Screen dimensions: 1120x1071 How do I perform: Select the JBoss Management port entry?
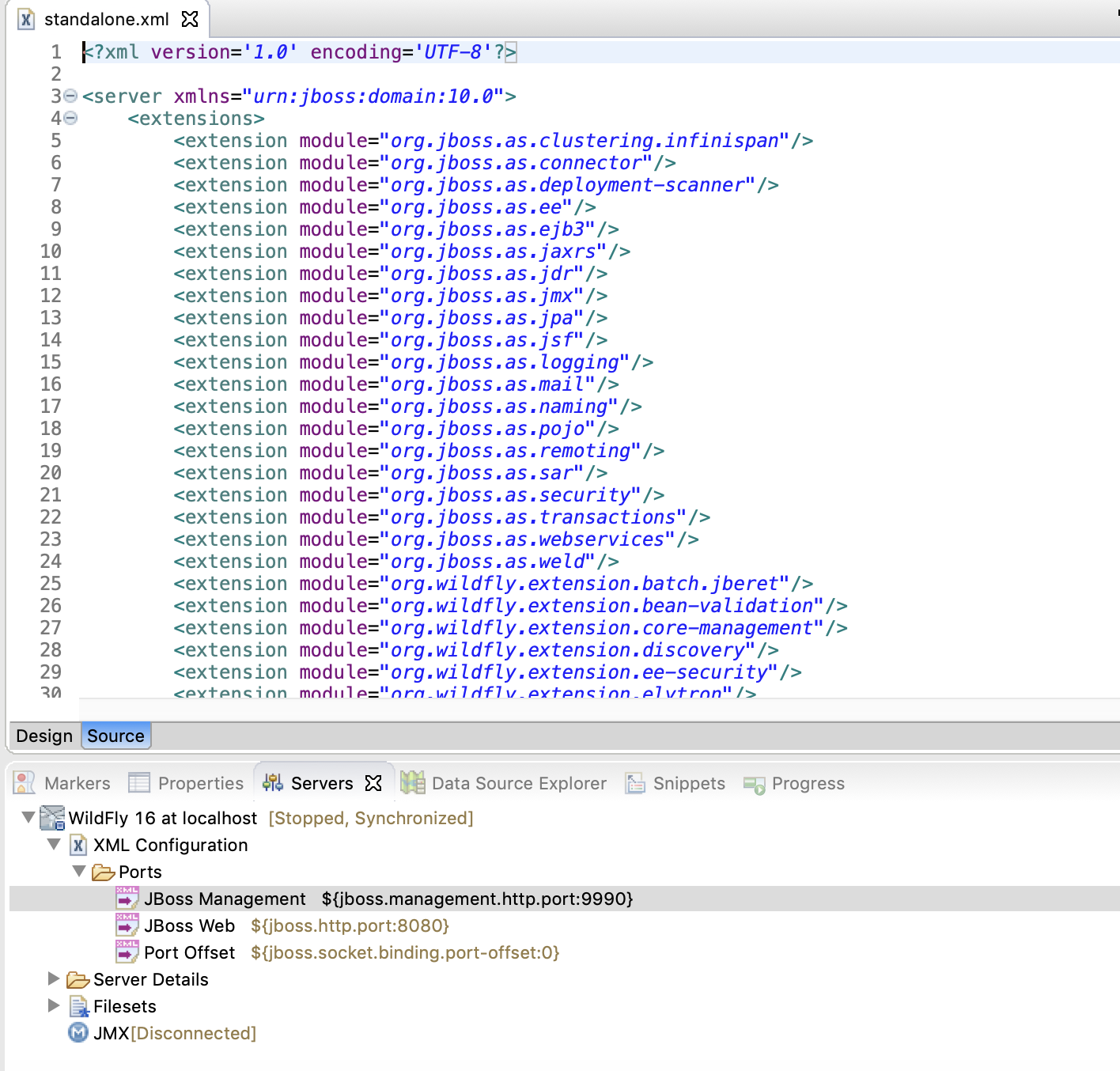pos(225,899)
